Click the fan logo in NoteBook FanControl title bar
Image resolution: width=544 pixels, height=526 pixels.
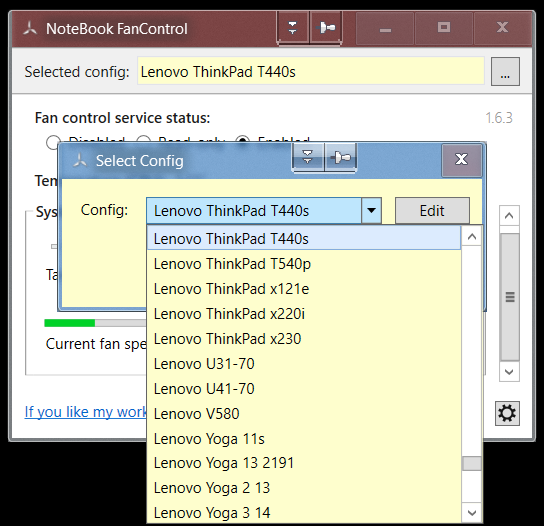pos(30,29)
